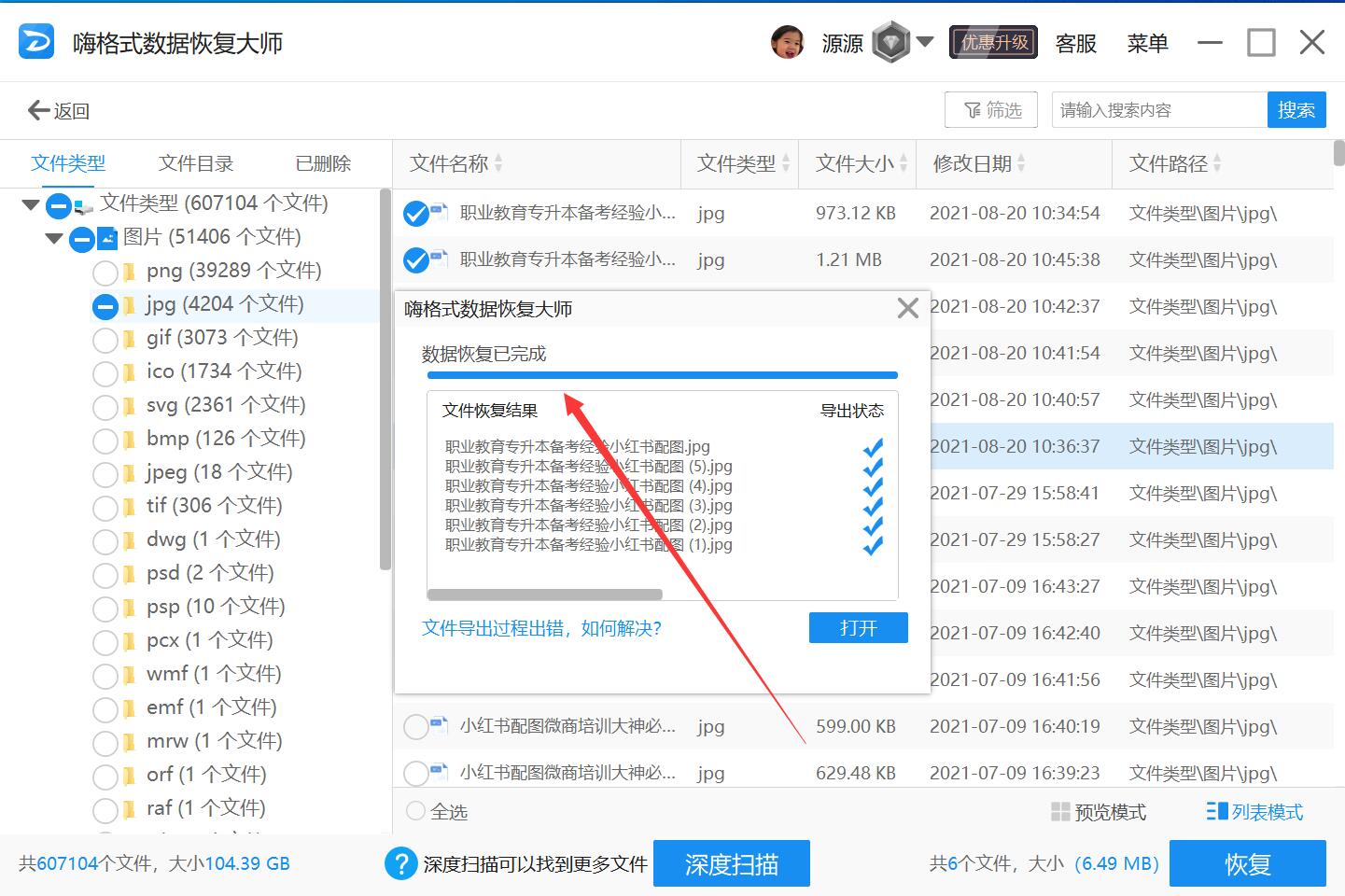Check the svg folder checkbox
The height and width of the screenshot is (896, 1345).
105,407
